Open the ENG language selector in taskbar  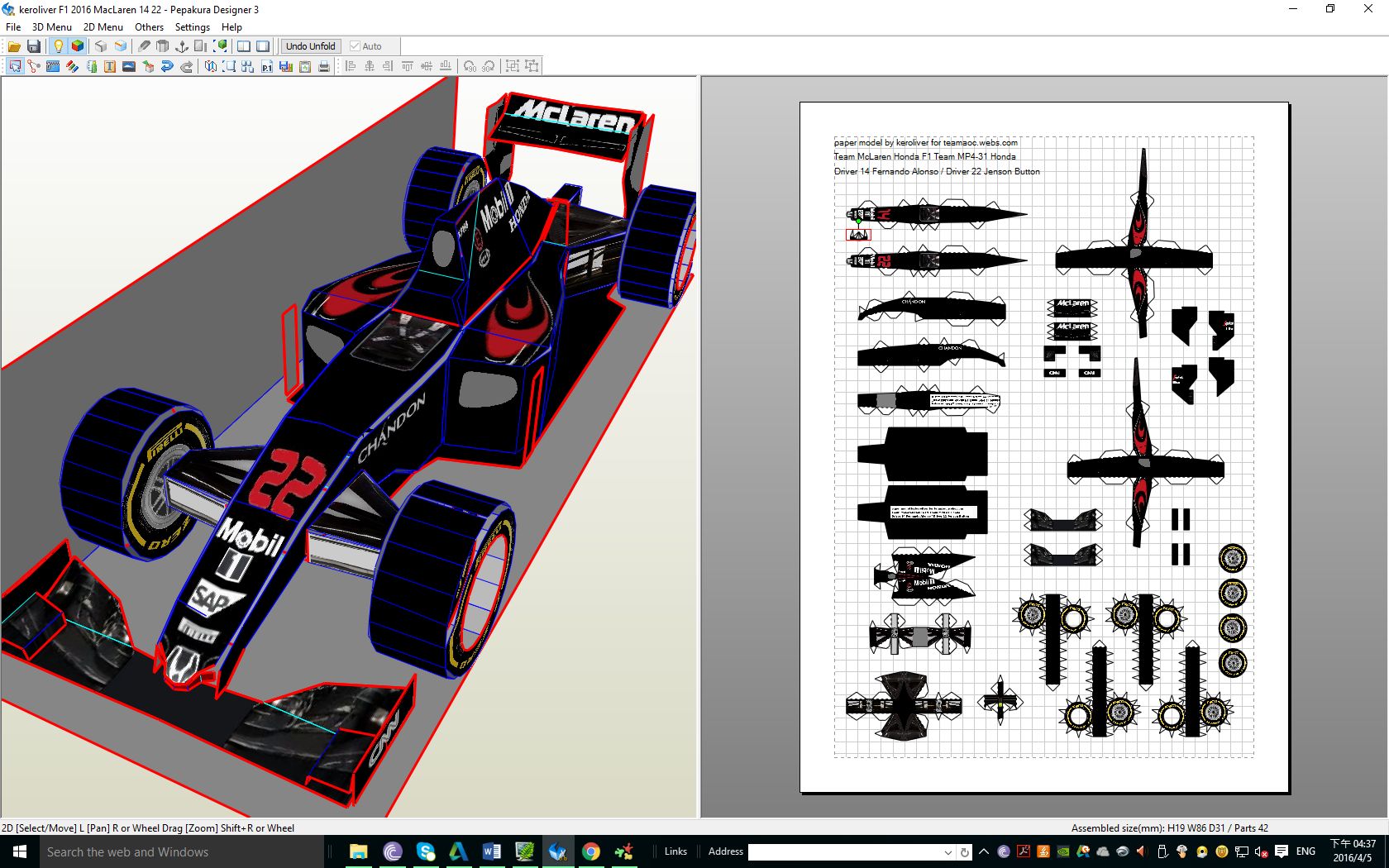click(1305, 851)
